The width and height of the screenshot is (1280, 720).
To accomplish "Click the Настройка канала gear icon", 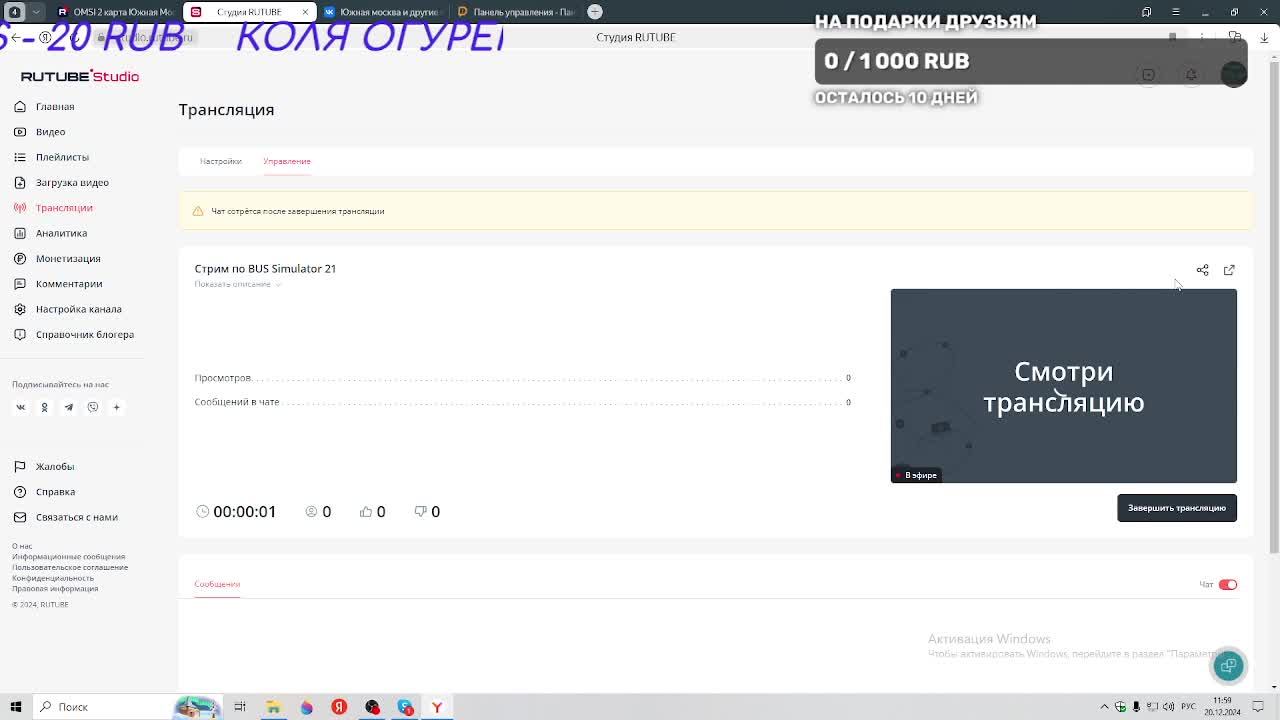I will tap(20, 309).
